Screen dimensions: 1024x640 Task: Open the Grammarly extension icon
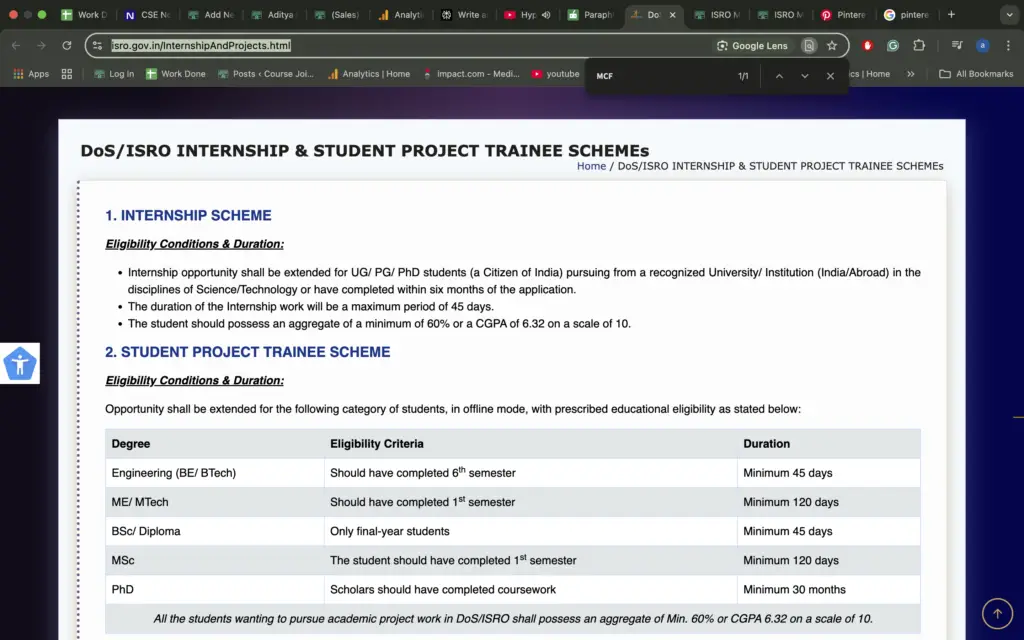[893, 46]
